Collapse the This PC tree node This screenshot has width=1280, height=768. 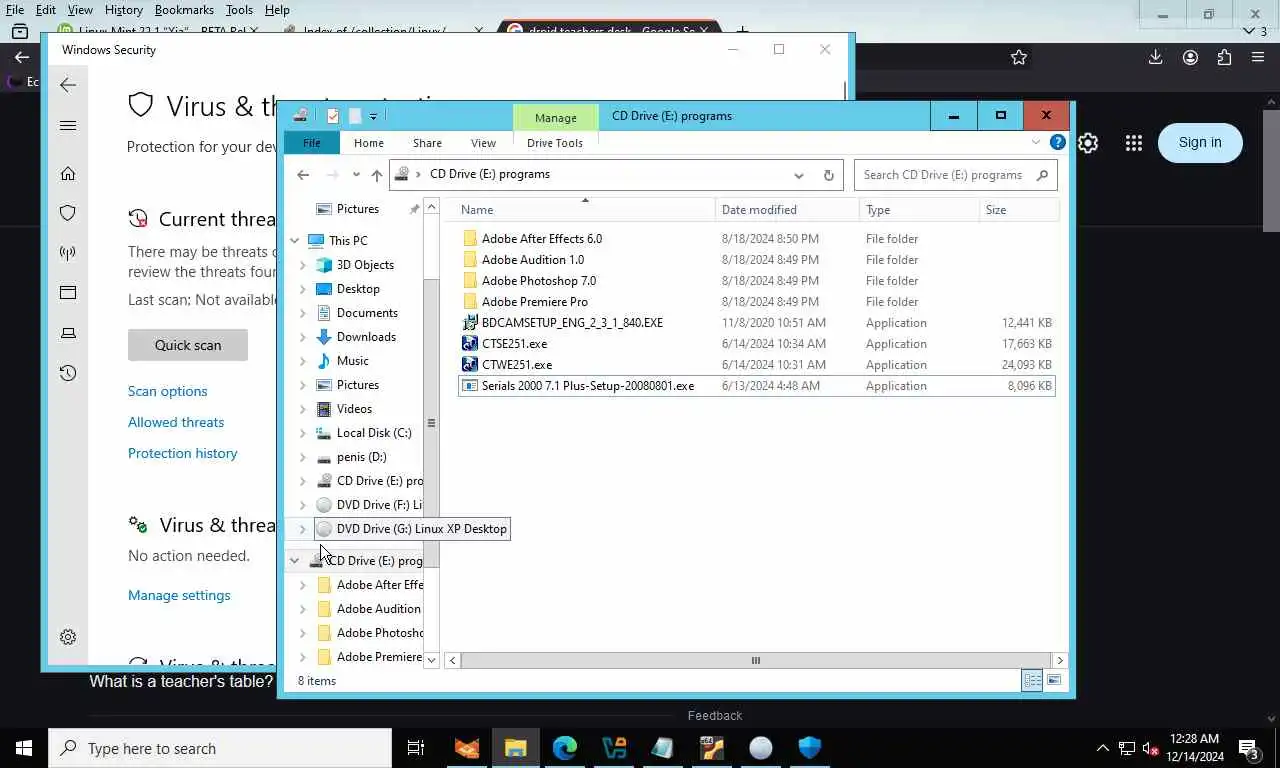pos(295,241)
